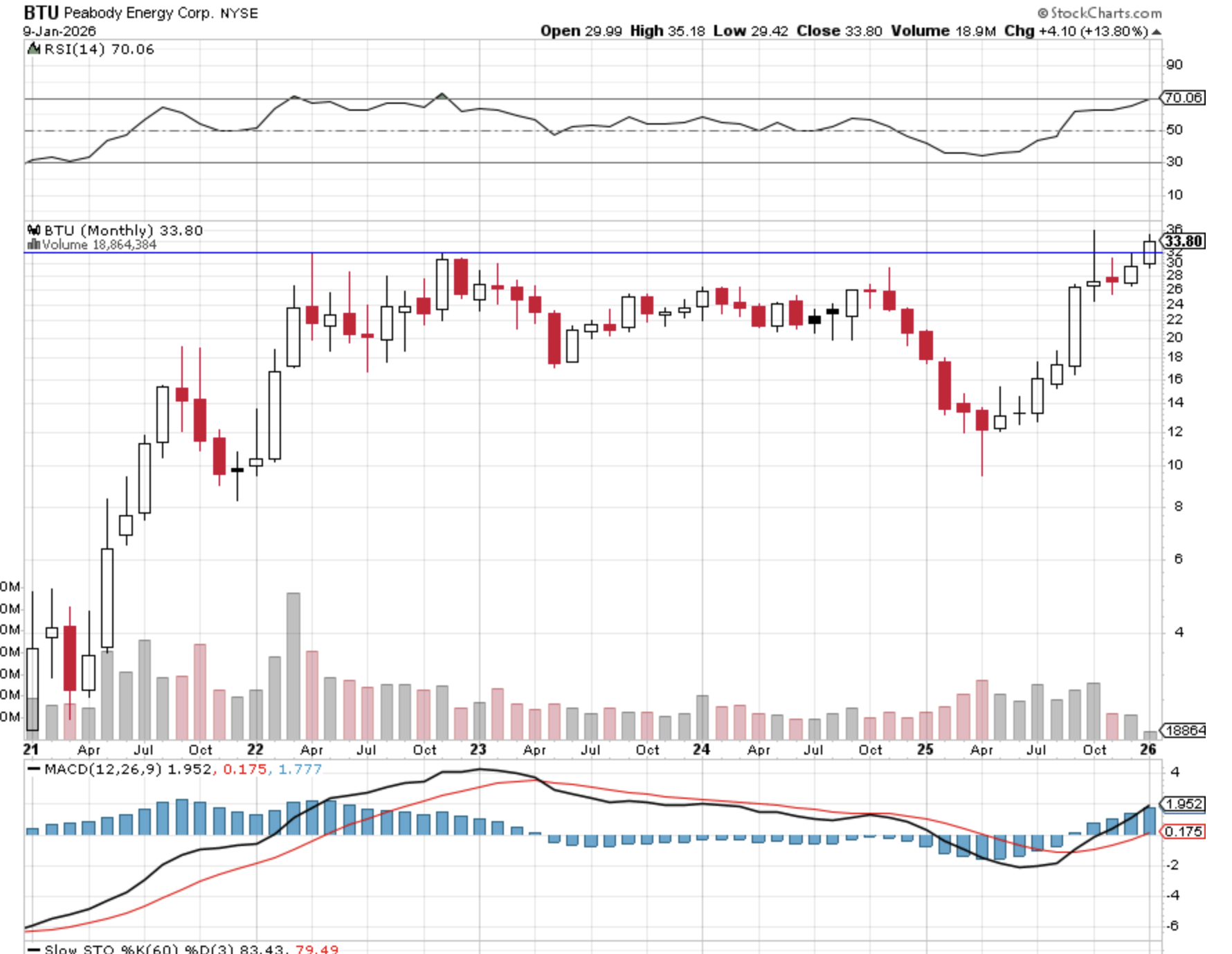Click the BTU Monthly candlestick legend icon
Screen dimensions: 1232x954
coord(33,231)
